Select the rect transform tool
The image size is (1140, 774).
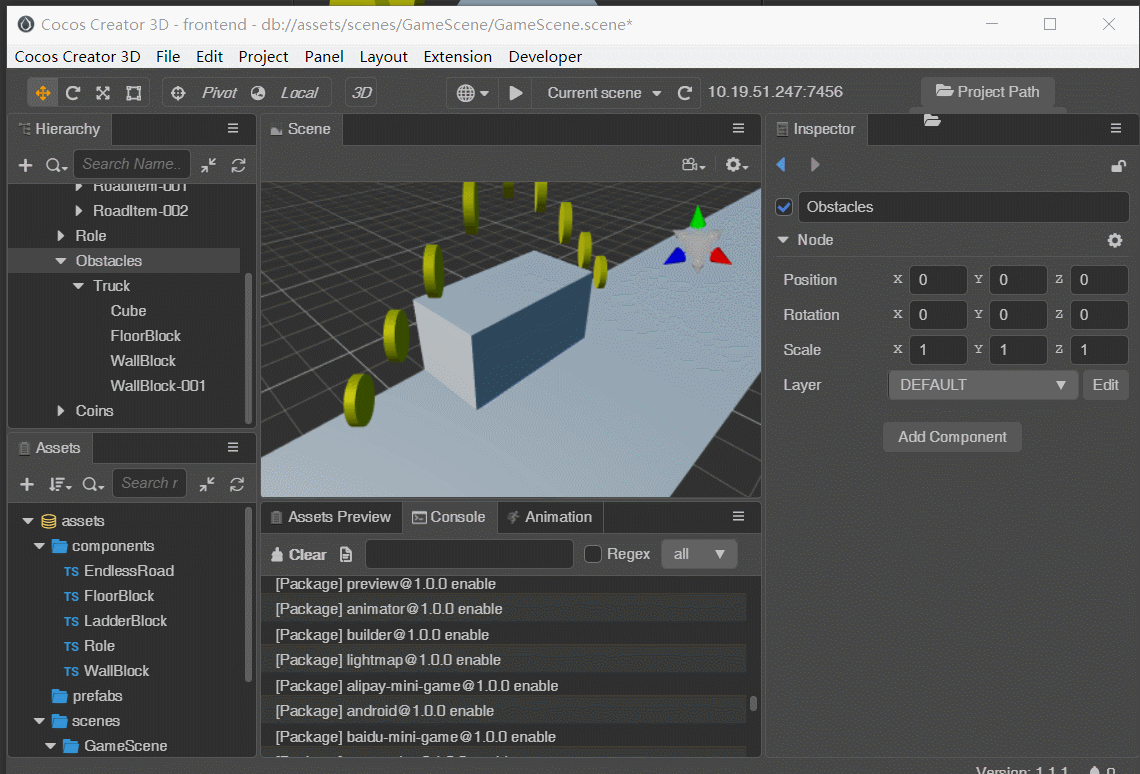click(134, 93)
